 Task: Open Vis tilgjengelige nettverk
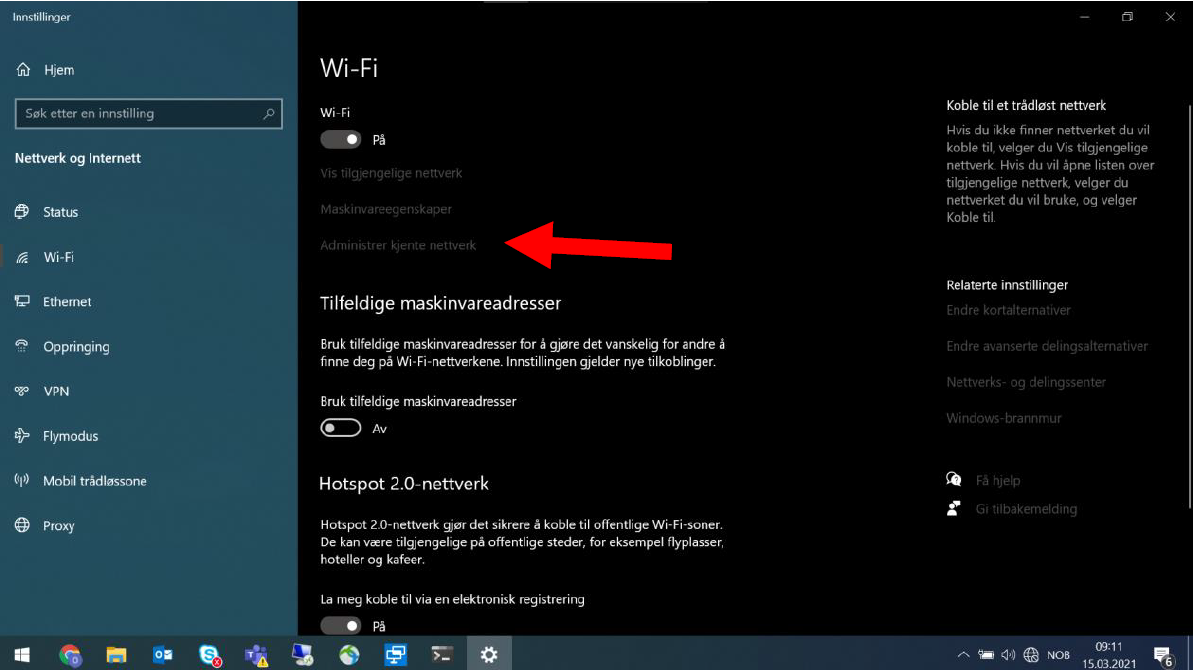pyautogui.click(x=391, y=173)
